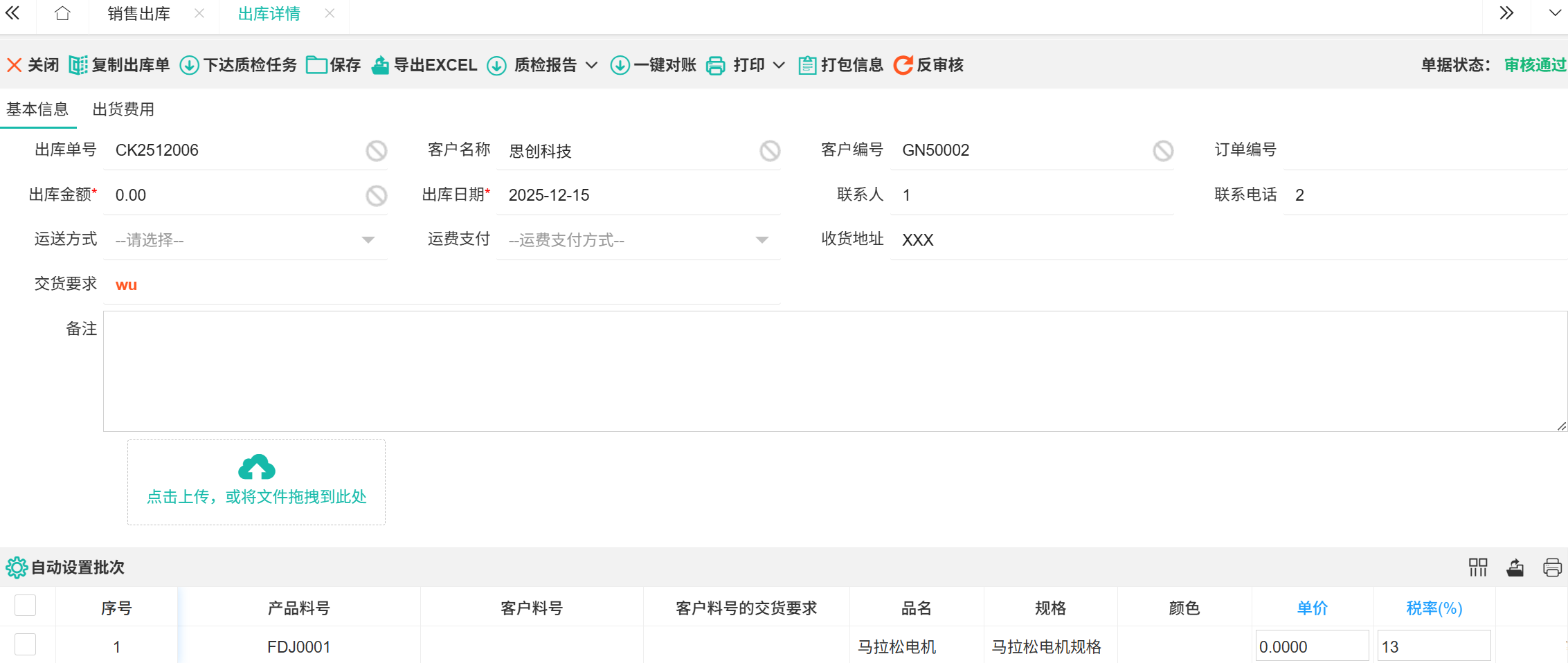Click the 一键对账 button

[x=654, y=65]
